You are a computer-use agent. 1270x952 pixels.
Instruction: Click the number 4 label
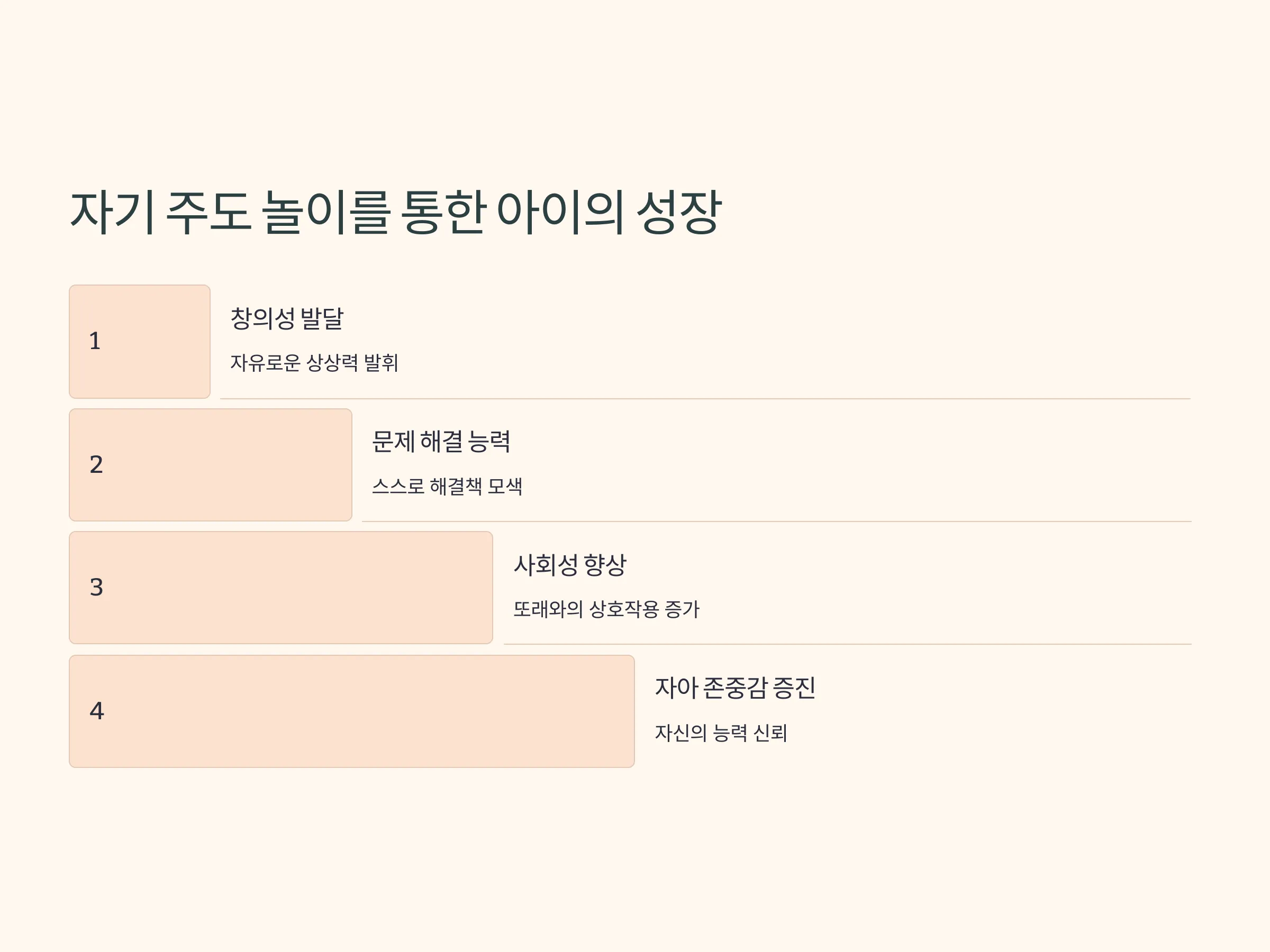coord(96,711)
